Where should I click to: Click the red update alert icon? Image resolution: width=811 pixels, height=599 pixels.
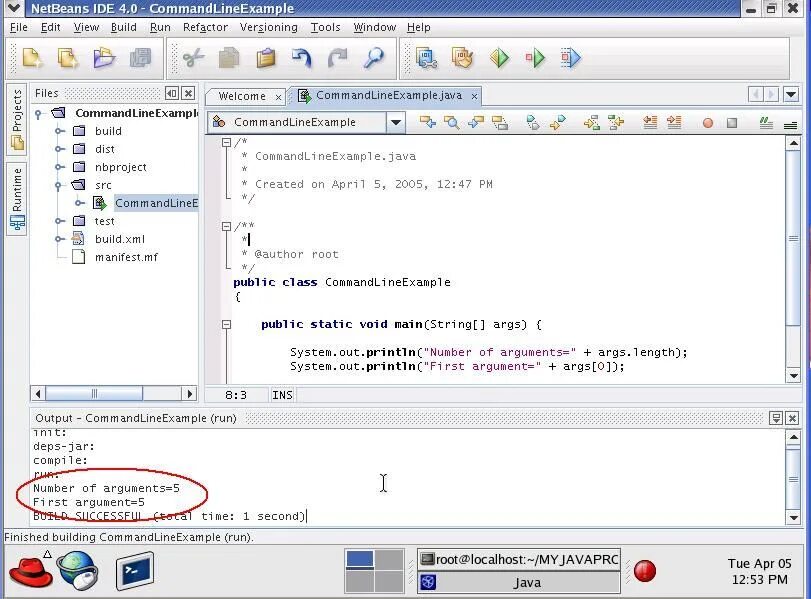pos(644,571)
